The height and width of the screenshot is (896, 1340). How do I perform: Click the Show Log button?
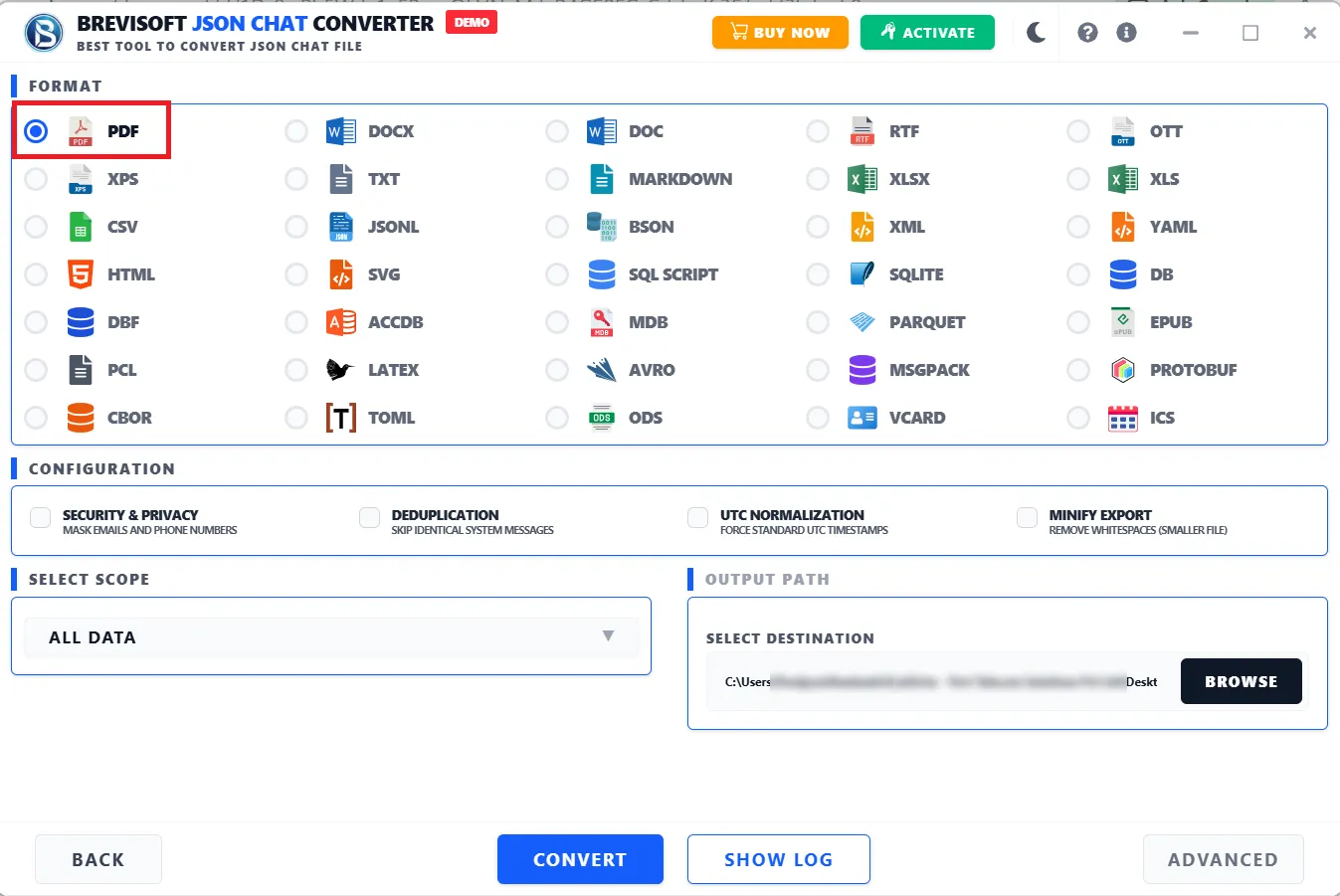[x=779, y=859]
